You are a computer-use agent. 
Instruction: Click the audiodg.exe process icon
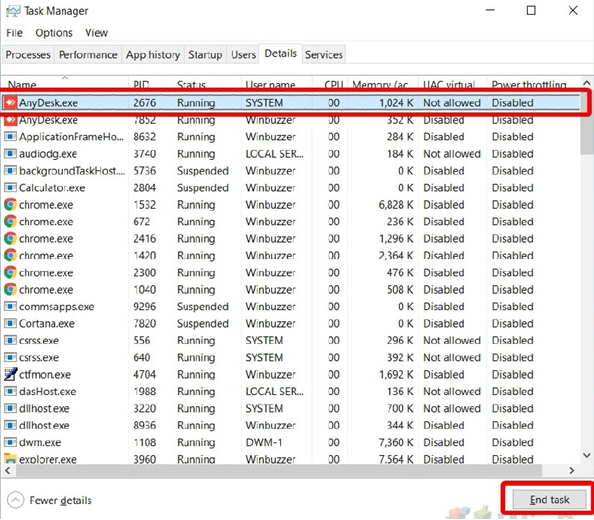11,153
